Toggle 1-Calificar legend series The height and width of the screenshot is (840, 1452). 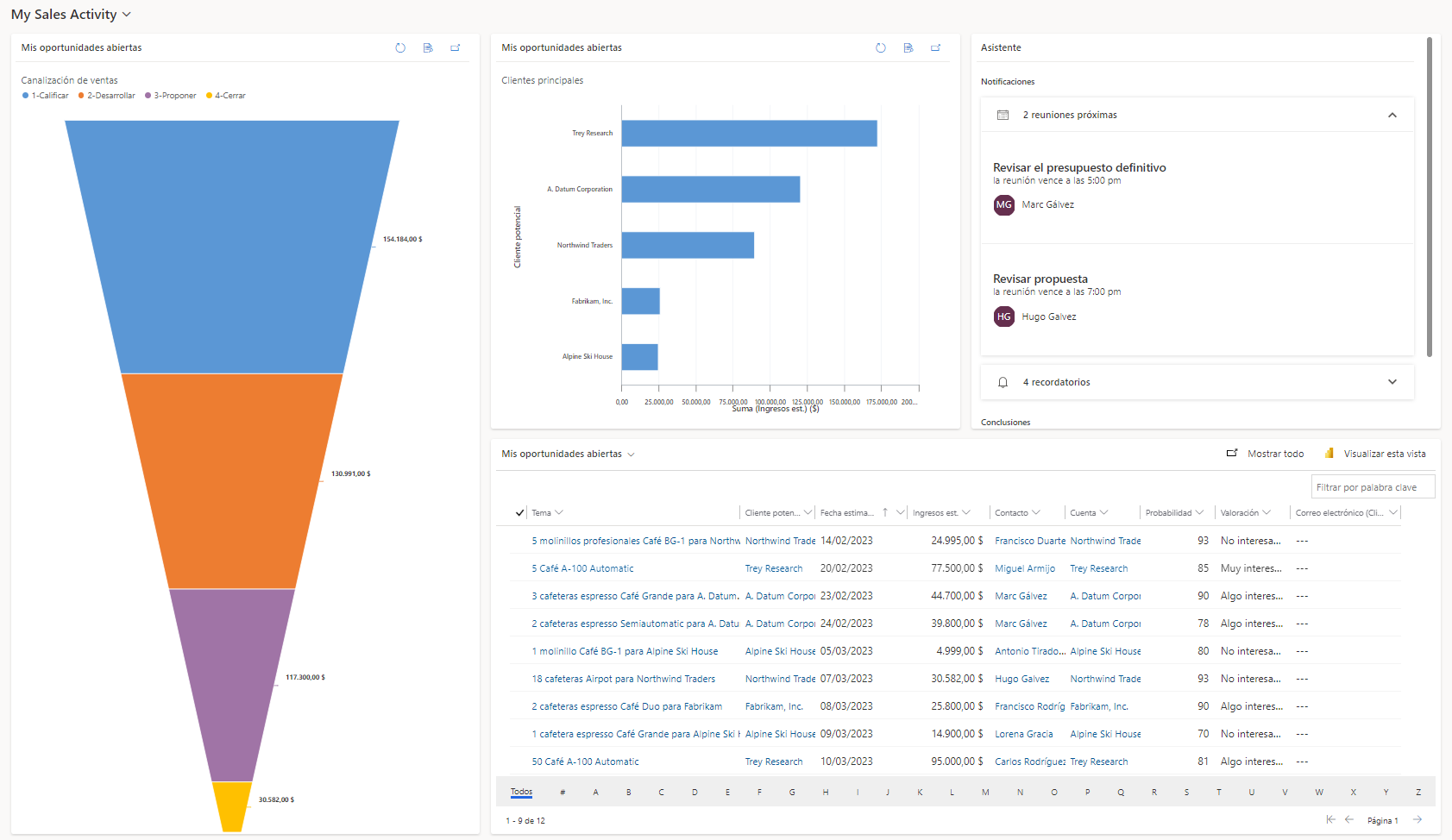[46, 96]
